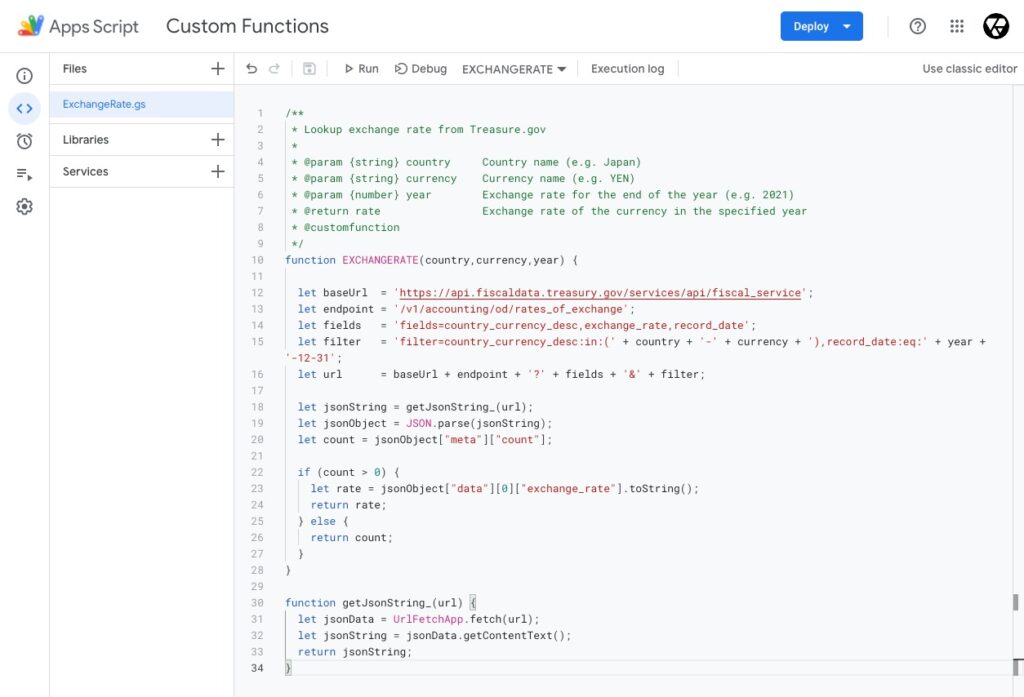Image resolution: width=1024 pixels, height=697 pixels.
Task: Open the Editor code icon in sidebar
Action: tap(24, 108)
